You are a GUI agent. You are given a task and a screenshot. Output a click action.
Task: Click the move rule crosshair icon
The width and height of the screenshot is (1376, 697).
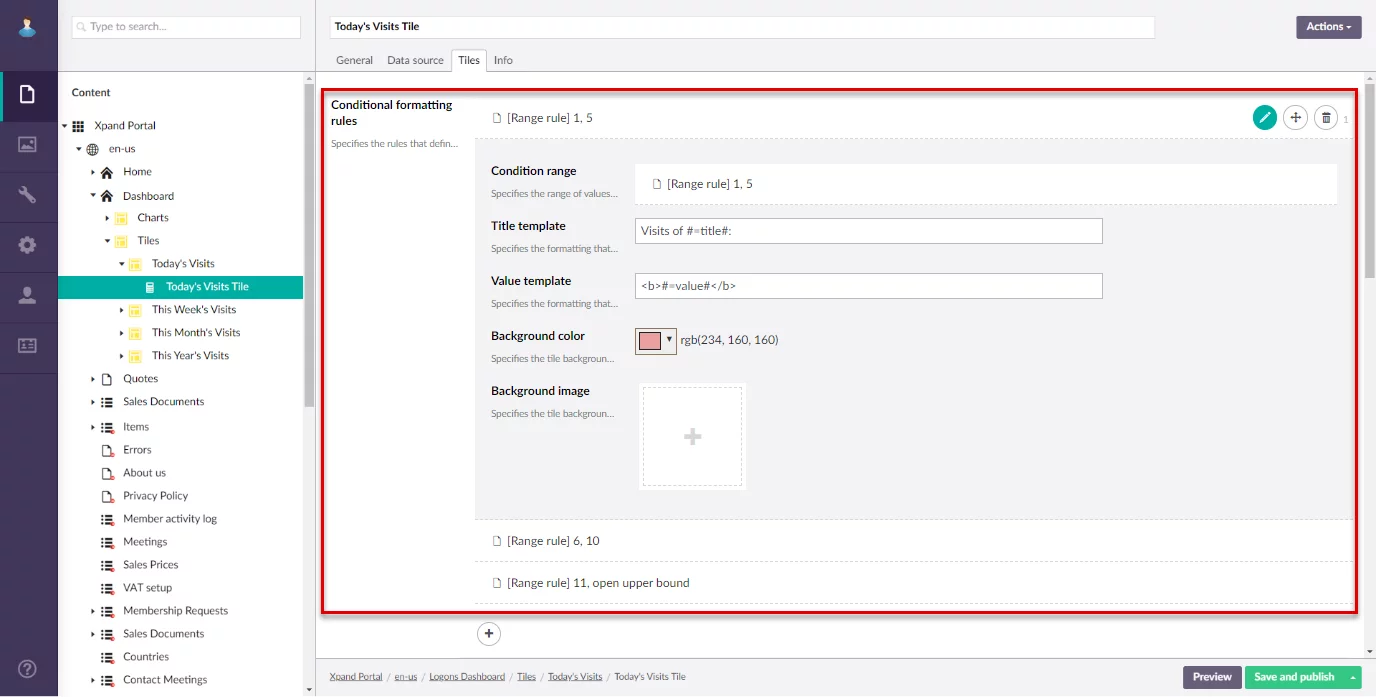point(1295,118)
